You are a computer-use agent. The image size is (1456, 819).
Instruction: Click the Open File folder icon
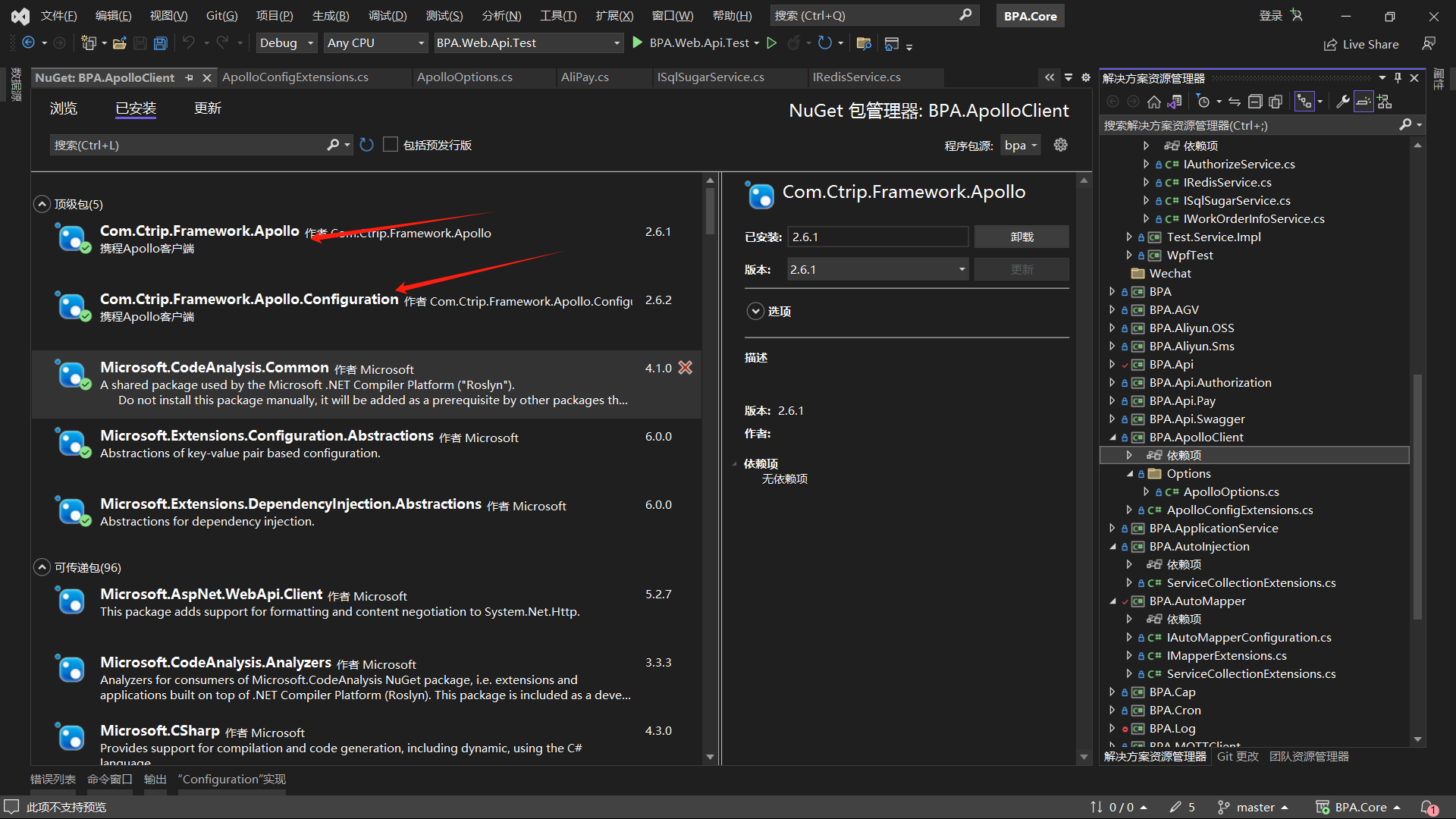click(120, 43)
